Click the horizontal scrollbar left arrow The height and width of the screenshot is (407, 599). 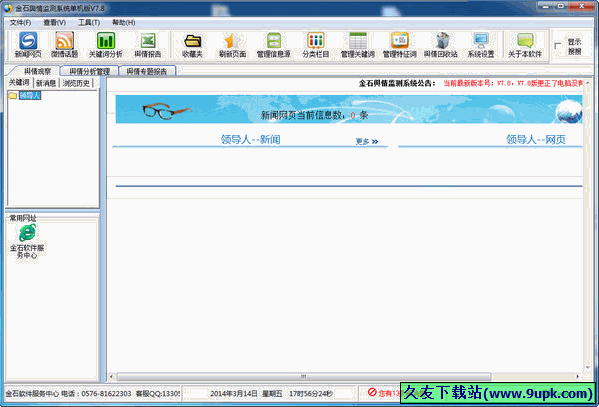tap(111, 377)
